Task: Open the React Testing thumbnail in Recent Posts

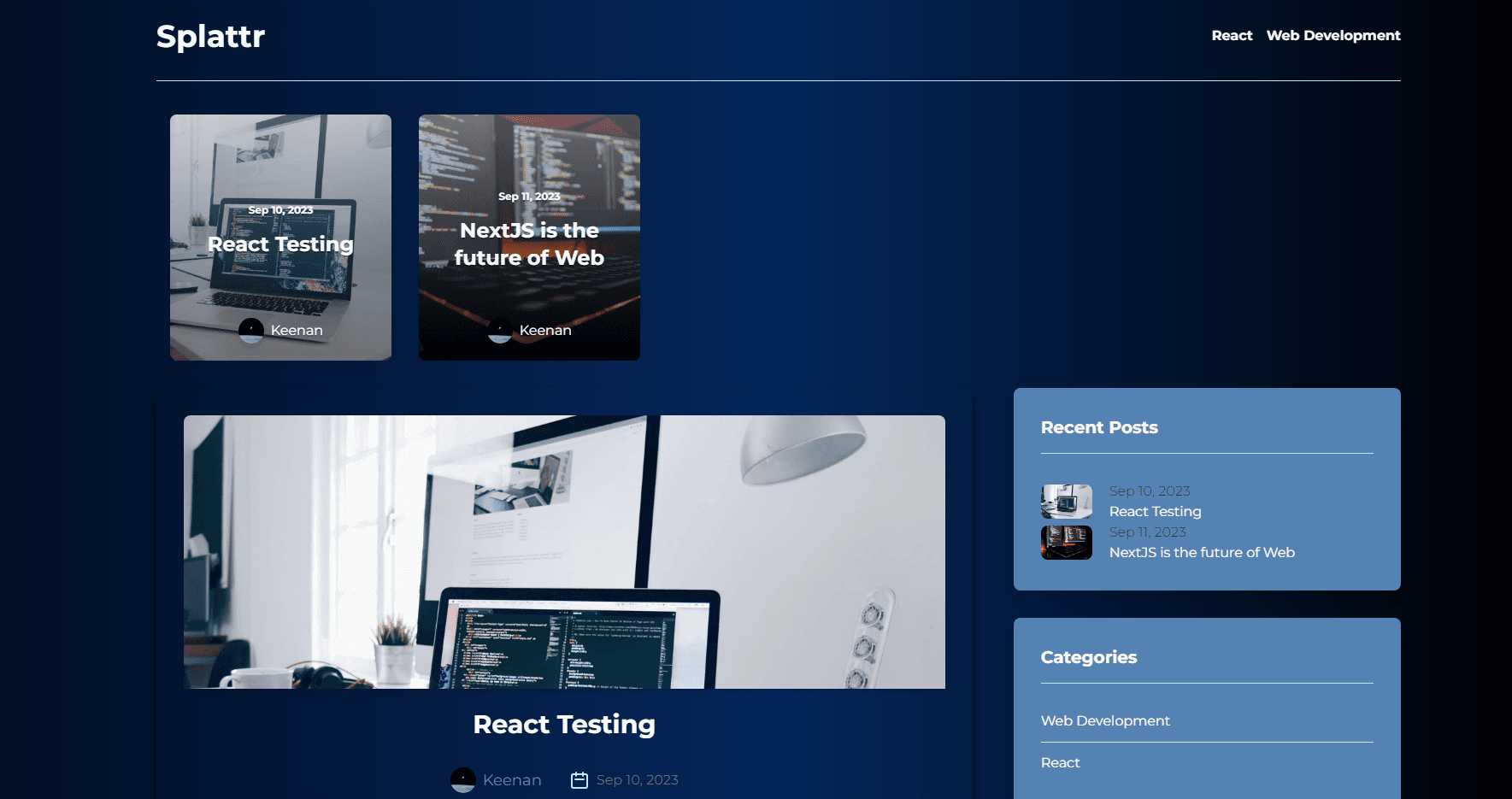Action: (1067, 502)
